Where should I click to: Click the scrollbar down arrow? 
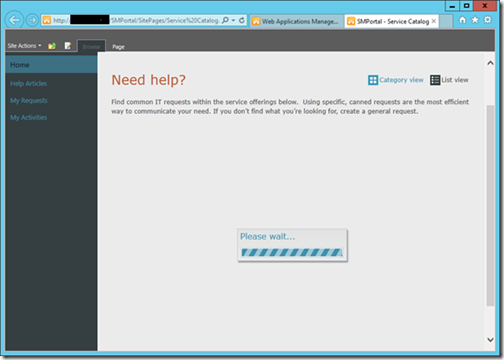point(490,340)
